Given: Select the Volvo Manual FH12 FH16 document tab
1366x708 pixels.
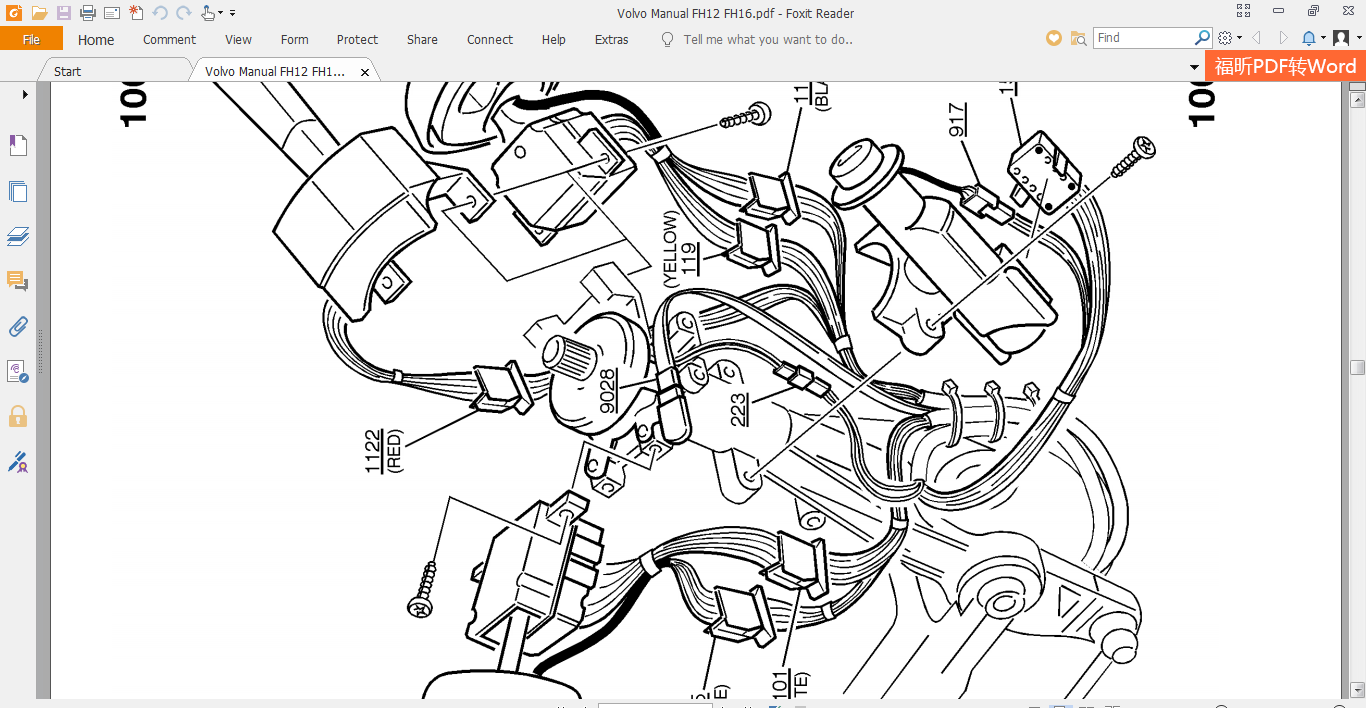Looking at the screenshot, I should pos(275,72).
